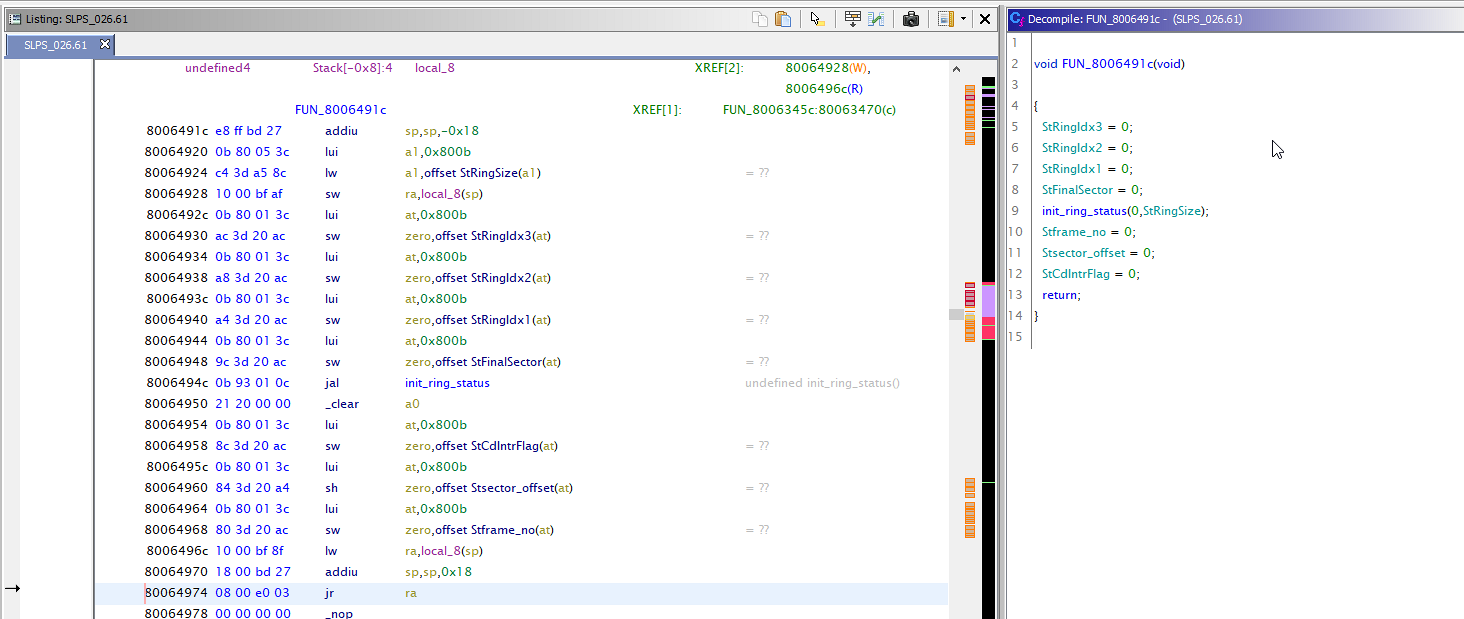Open the browser field formatter icon
Screen dimensions: 1464x619
coord(853,19)
